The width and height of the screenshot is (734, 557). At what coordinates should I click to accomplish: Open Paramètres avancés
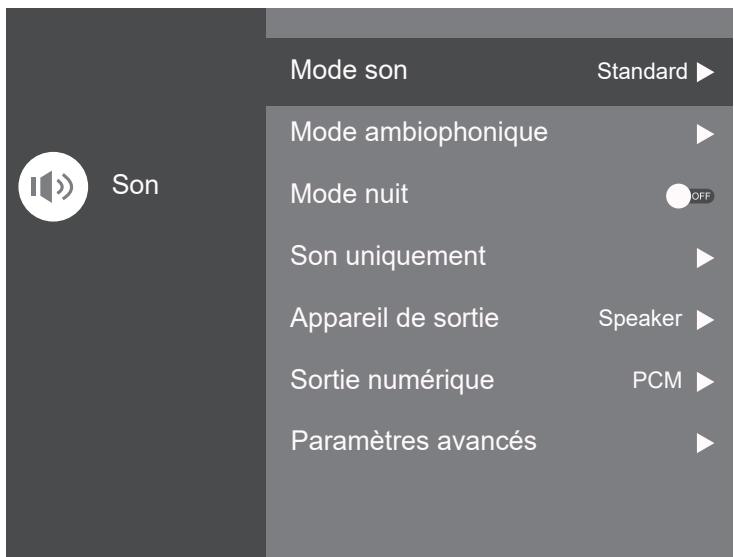tap(414, 441)
